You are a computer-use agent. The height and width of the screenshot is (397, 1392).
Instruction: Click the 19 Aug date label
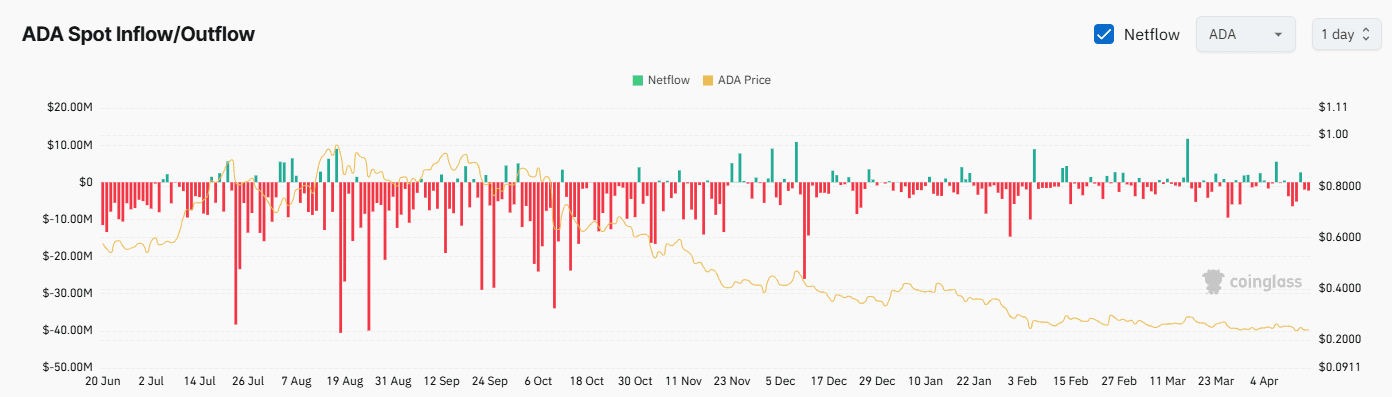click(x=345, y=381)
